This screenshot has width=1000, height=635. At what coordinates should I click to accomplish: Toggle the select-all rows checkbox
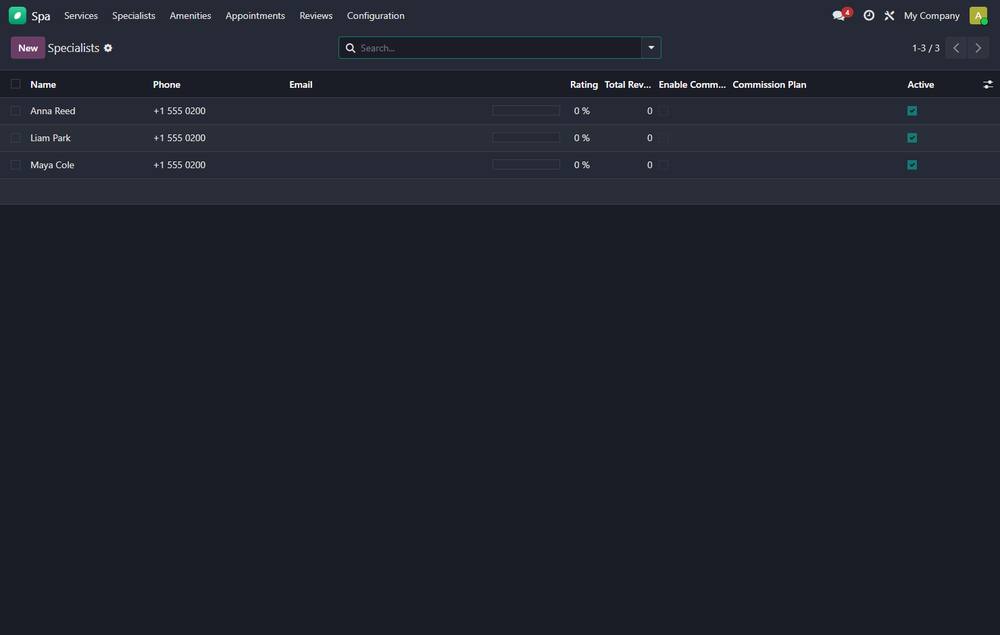(x=15, y=84)
